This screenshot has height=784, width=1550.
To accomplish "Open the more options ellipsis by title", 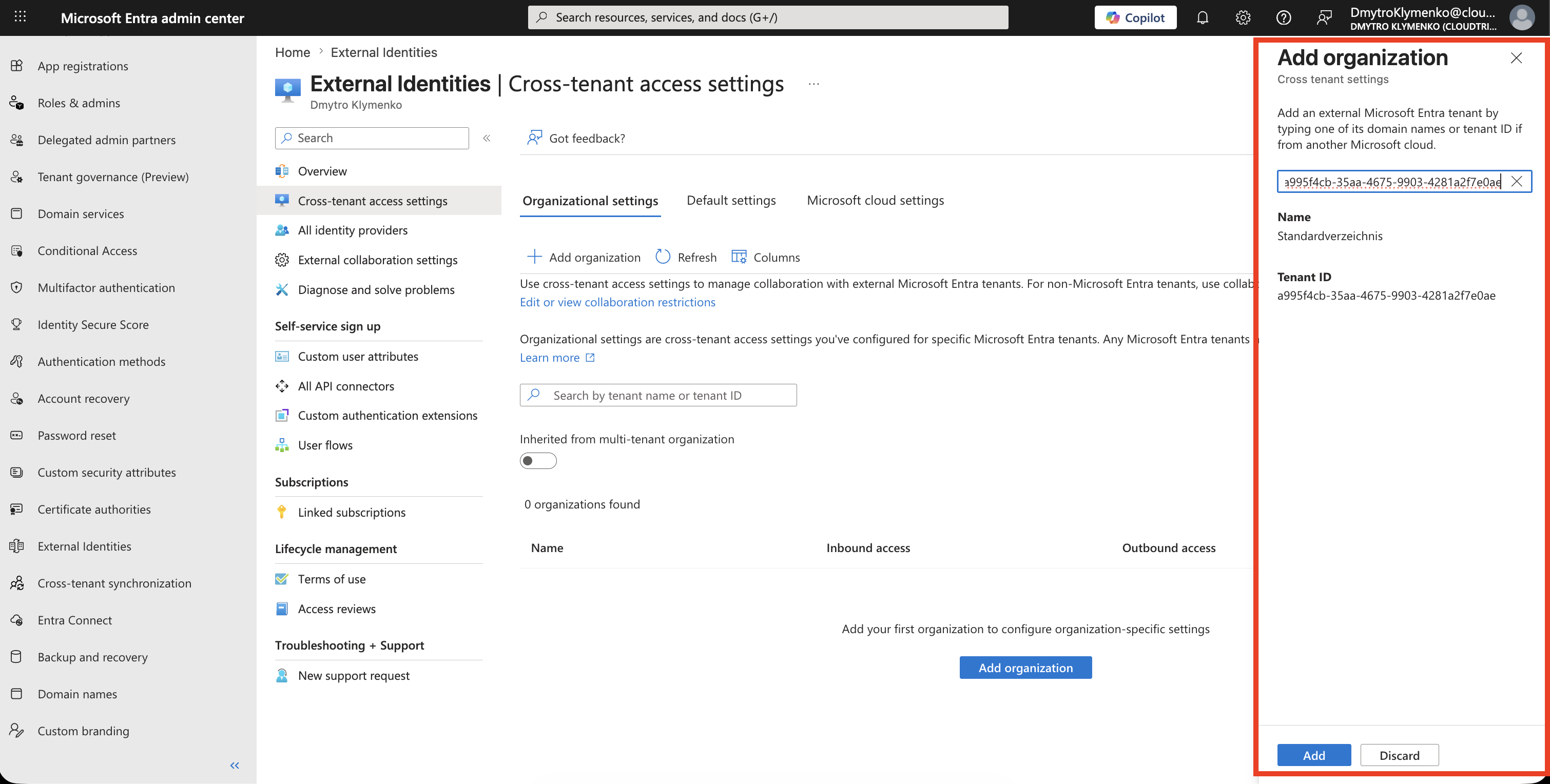I will (x=813, y=84).
